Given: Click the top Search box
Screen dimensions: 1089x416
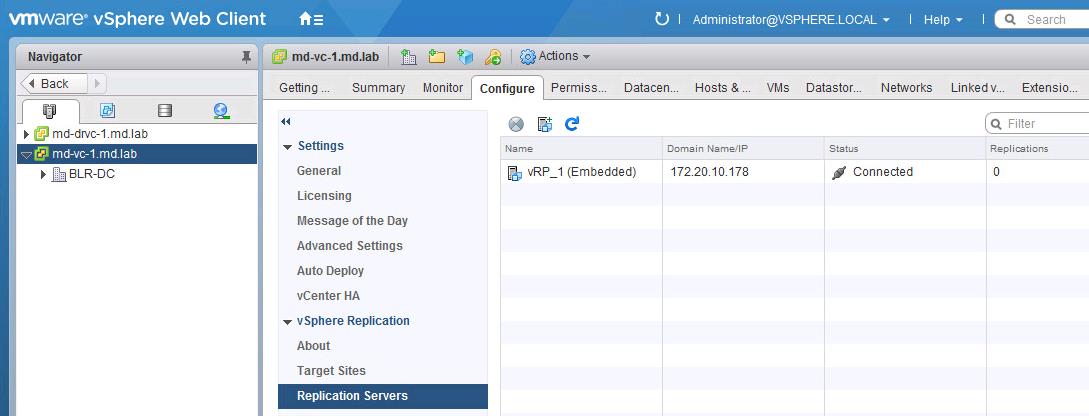Looking at the screenshot, I should (1042, 19).
